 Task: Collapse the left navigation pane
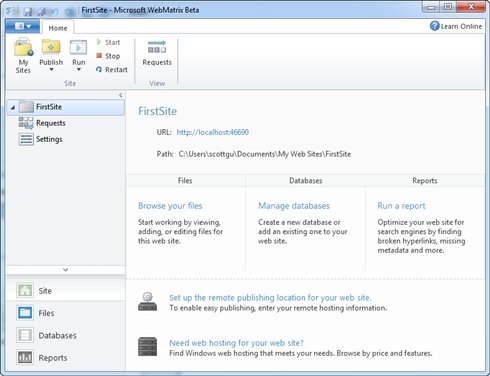tap(121, 95)
